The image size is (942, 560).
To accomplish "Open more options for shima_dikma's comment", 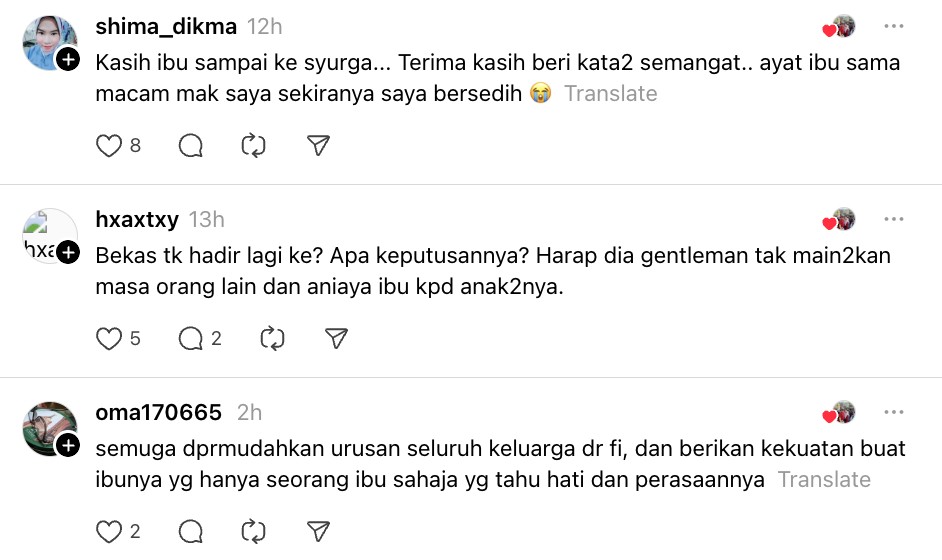I will click(893, 26).
